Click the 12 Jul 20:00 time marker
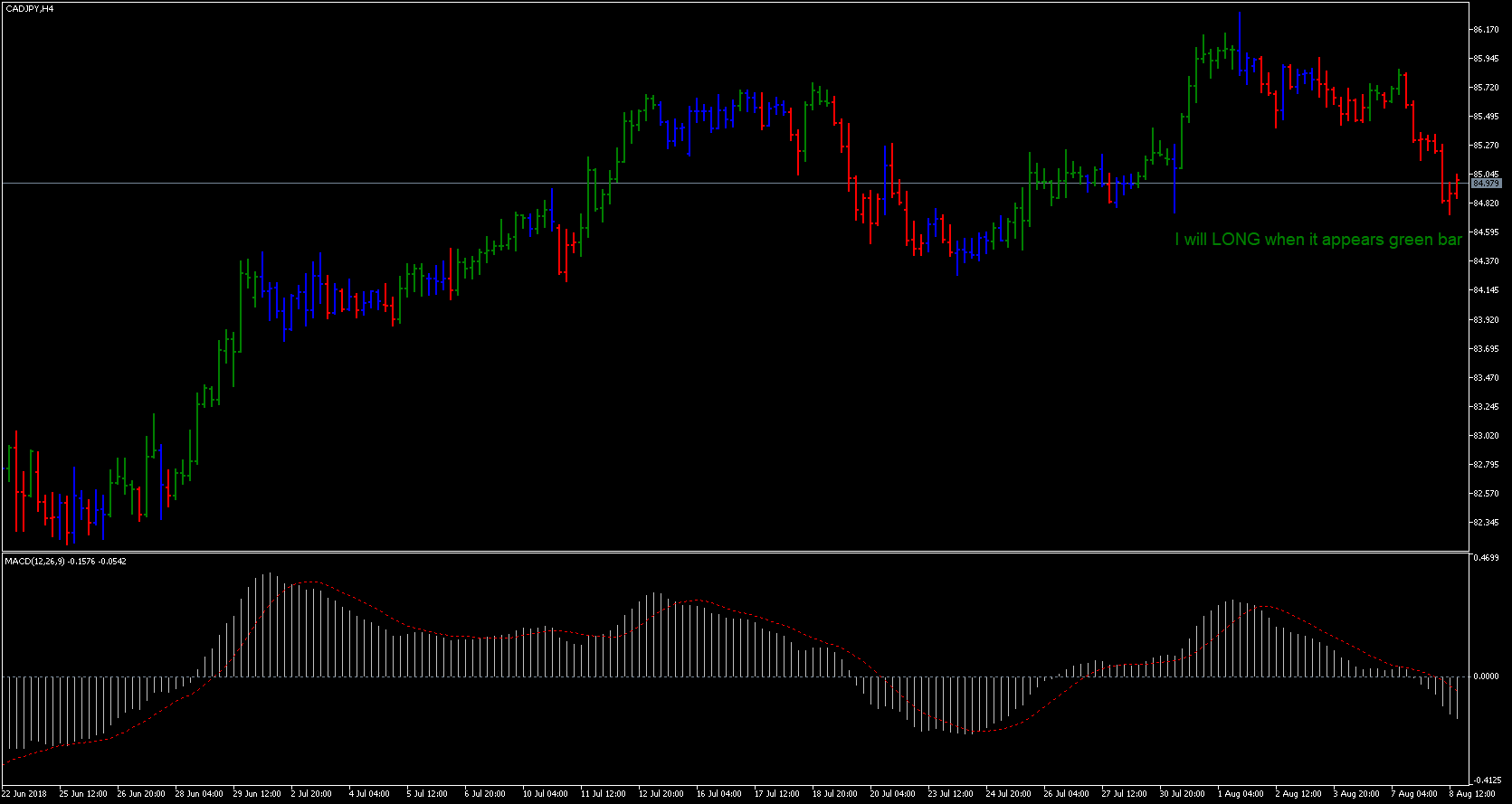This screenshot has height=804, width=1512. pos(661,794)
